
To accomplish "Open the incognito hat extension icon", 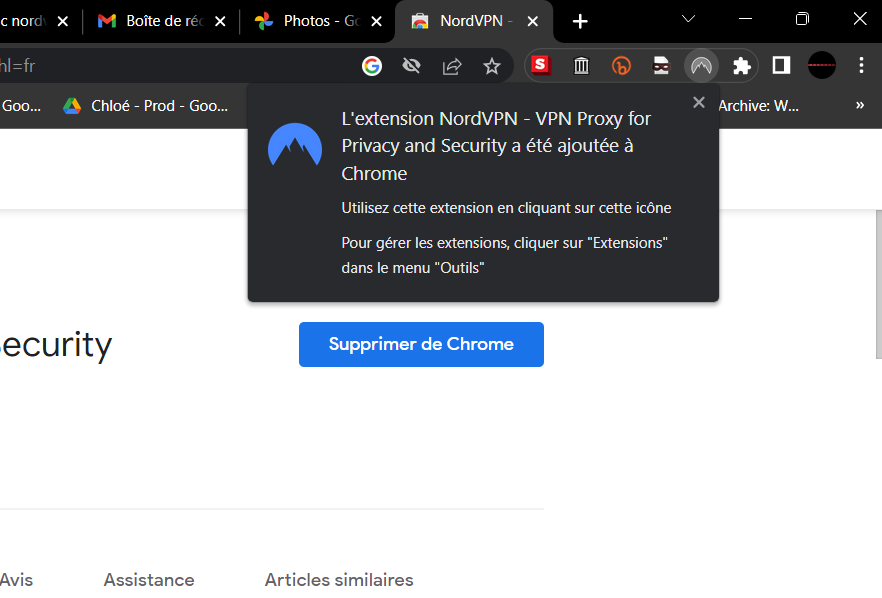I will [x=661, y=66].
